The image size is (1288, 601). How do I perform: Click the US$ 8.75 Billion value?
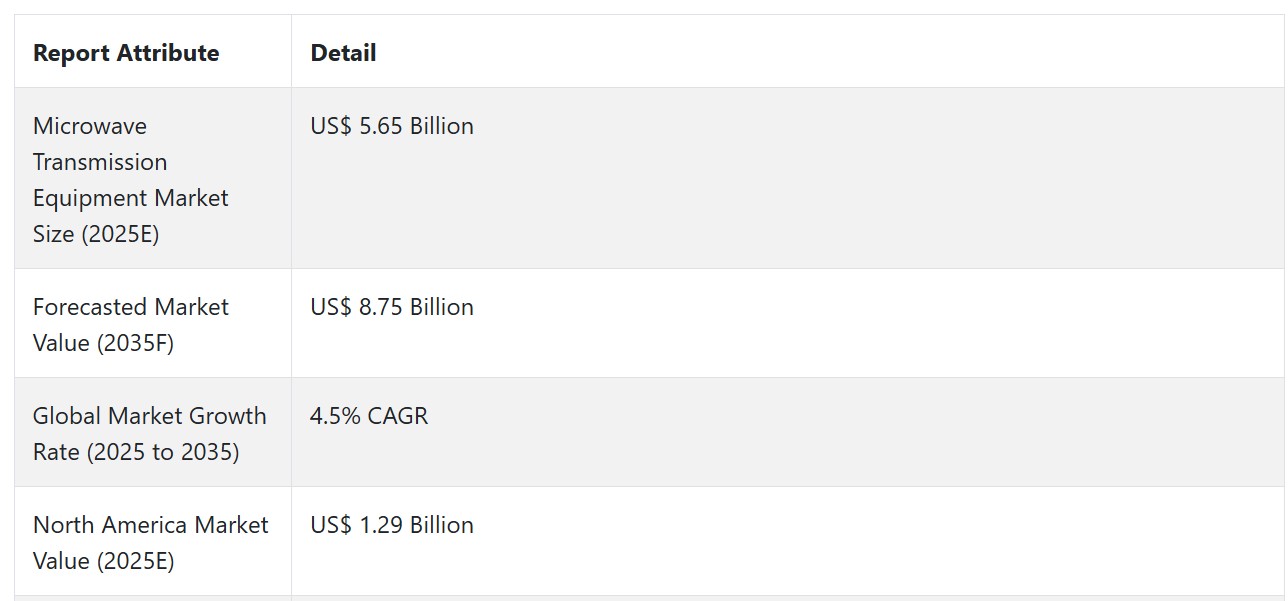(x=392, y=307)
